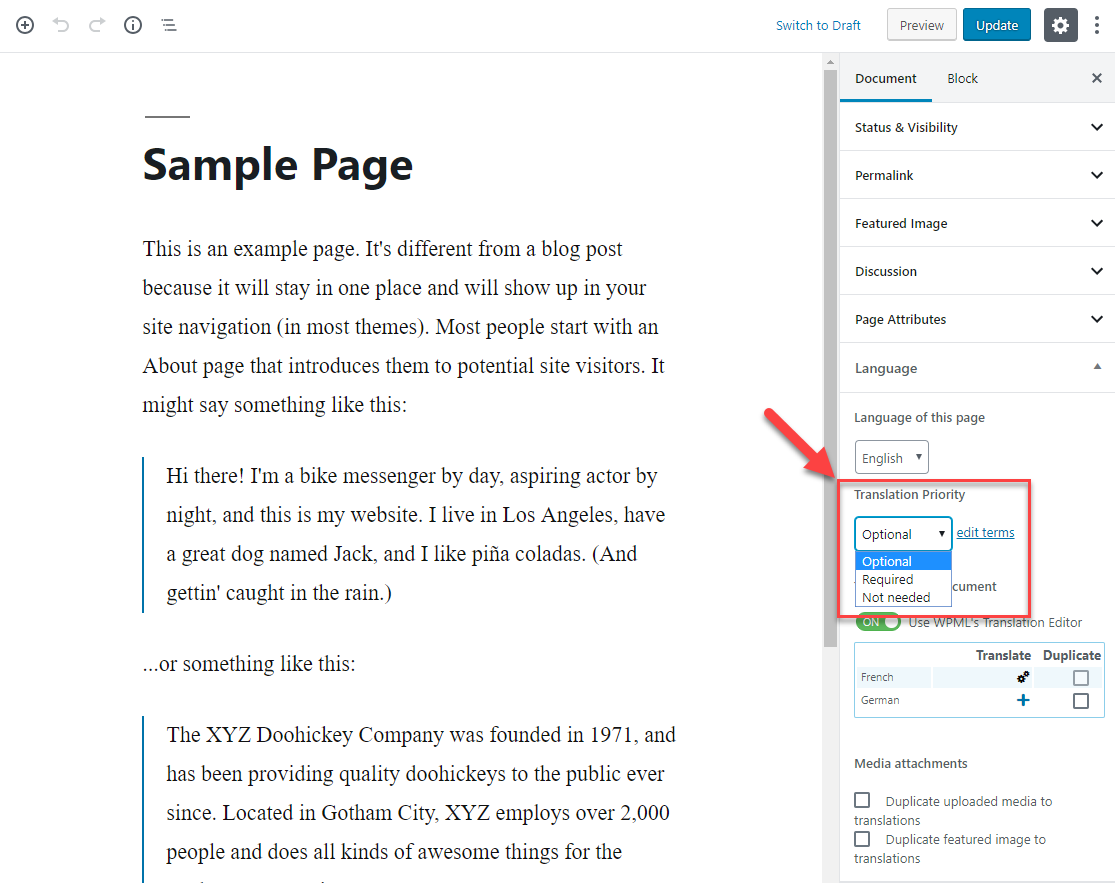1115x883 pixels.
Task: Check Duplicate uploaded media to translations
Action: [862, 800]
